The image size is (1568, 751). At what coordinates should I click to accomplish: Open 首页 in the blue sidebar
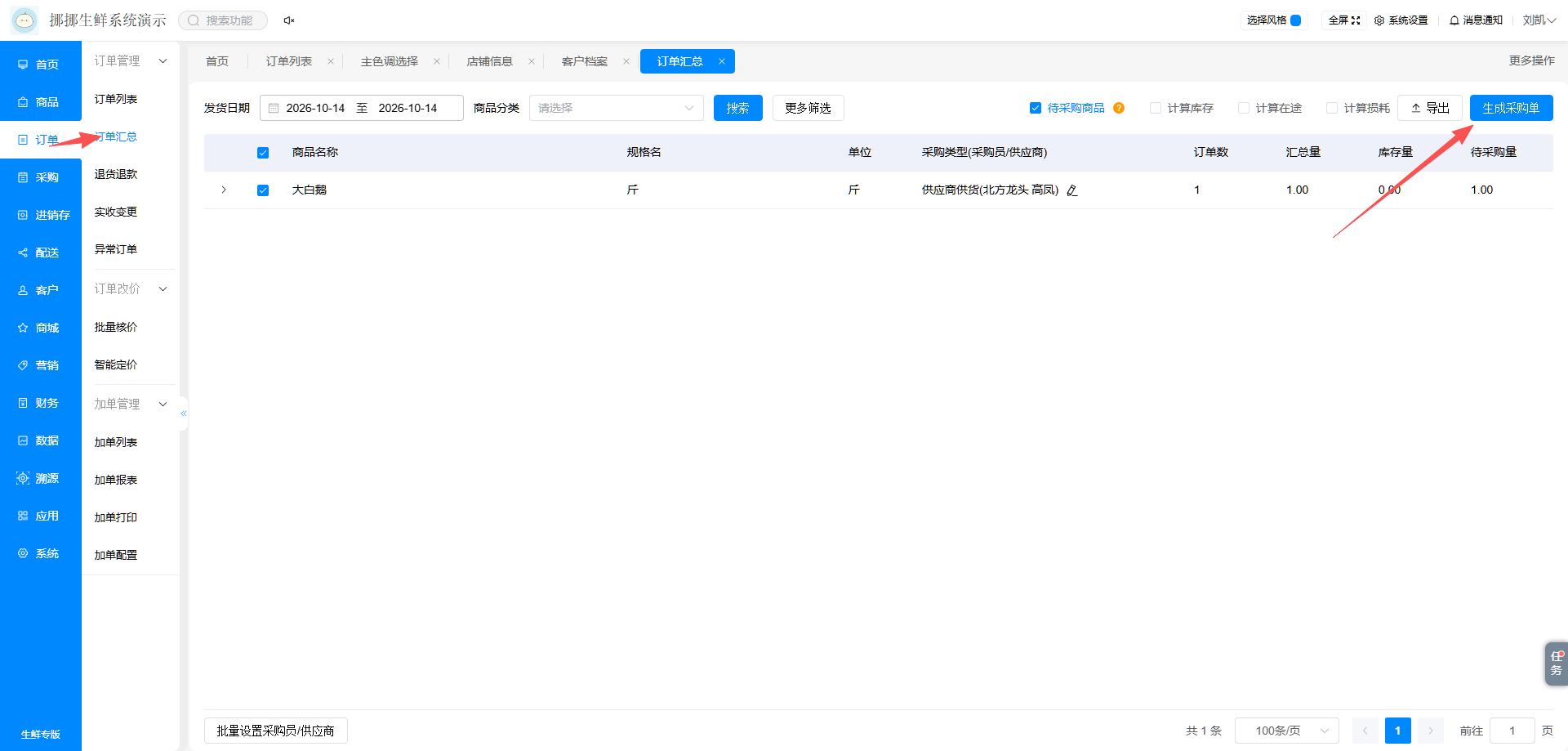[x=41, y=65]
